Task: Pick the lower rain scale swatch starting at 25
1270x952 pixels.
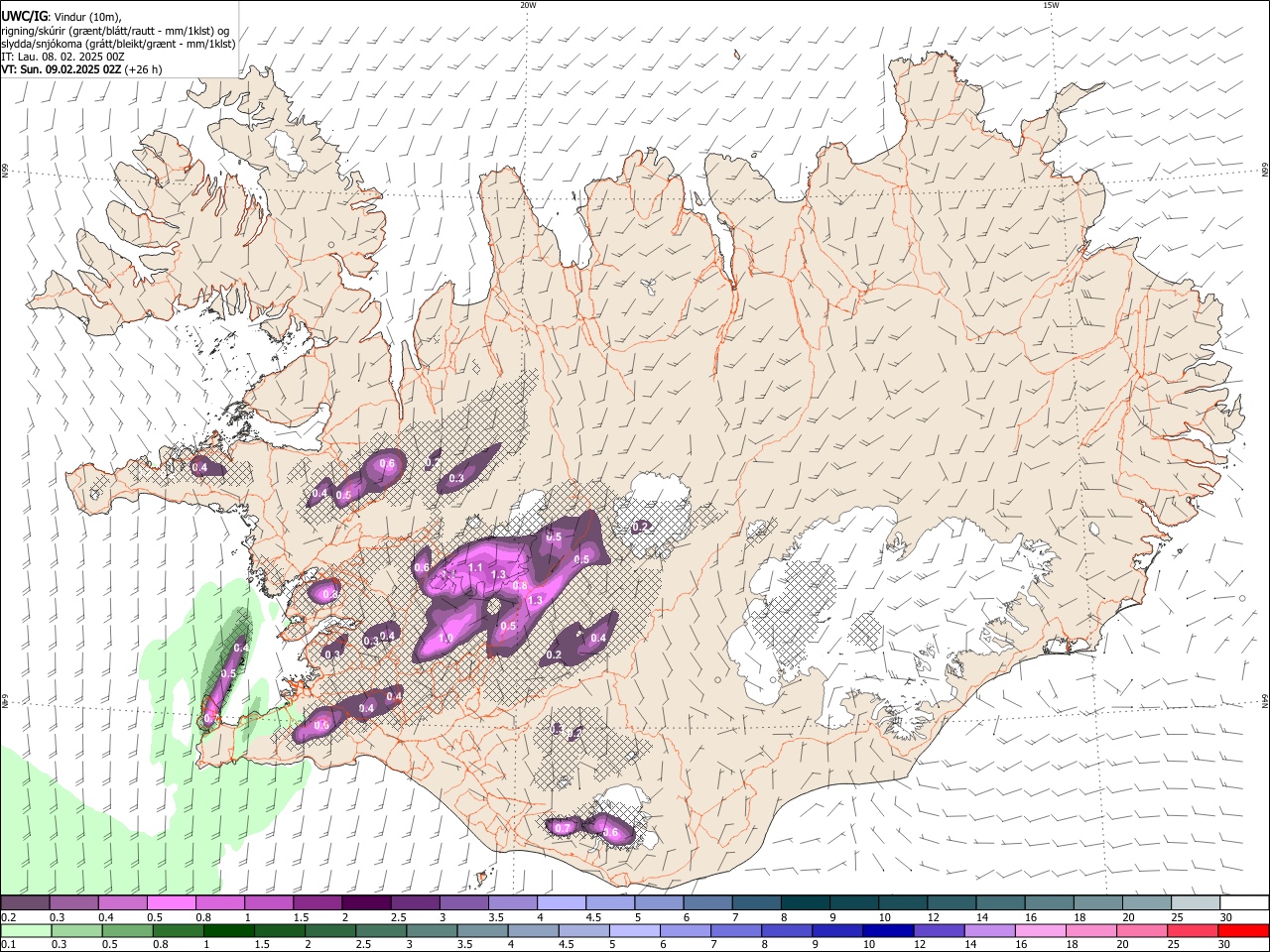Action: click(x=1191, y=930)
